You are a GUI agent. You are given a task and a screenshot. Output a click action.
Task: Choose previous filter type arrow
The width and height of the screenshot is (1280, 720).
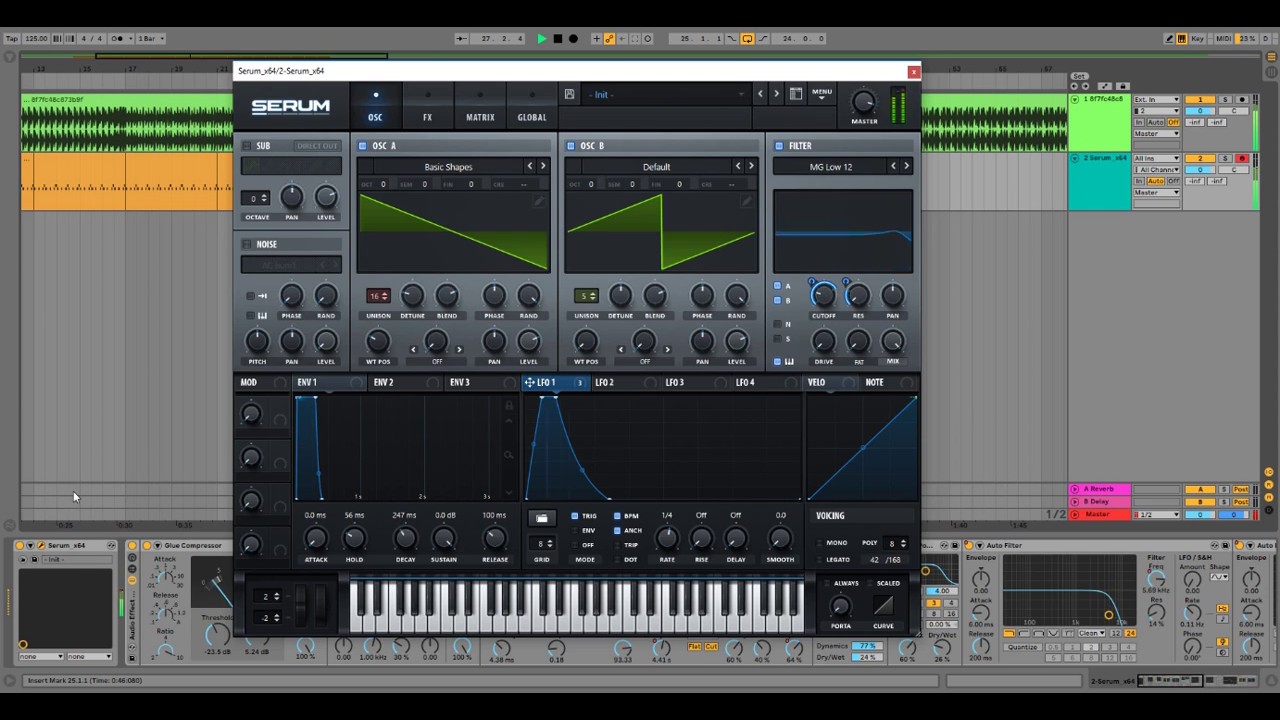(893, 166)
